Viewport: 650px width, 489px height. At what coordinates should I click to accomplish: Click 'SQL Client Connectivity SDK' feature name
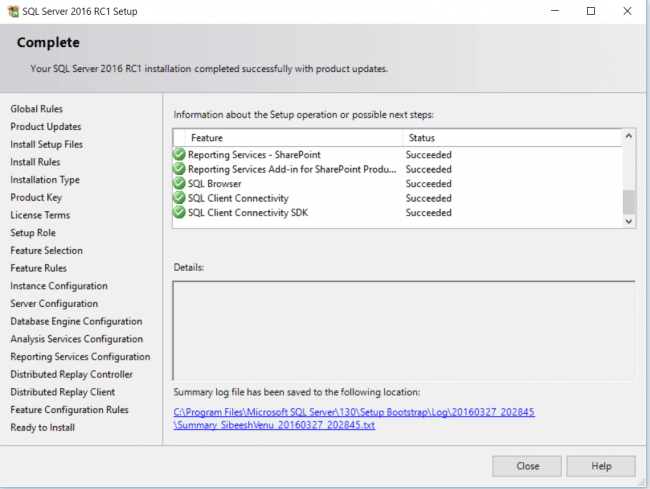click(248, 213)
